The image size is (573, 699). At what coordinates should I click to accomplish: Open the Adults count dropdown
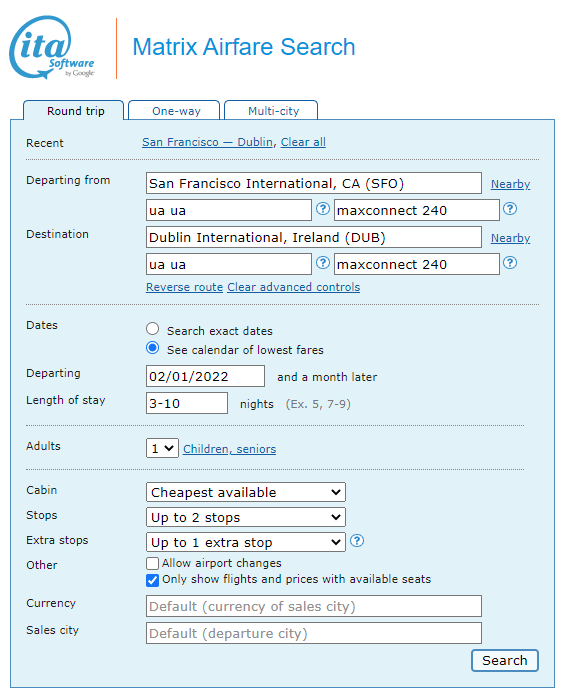[162, 448]
